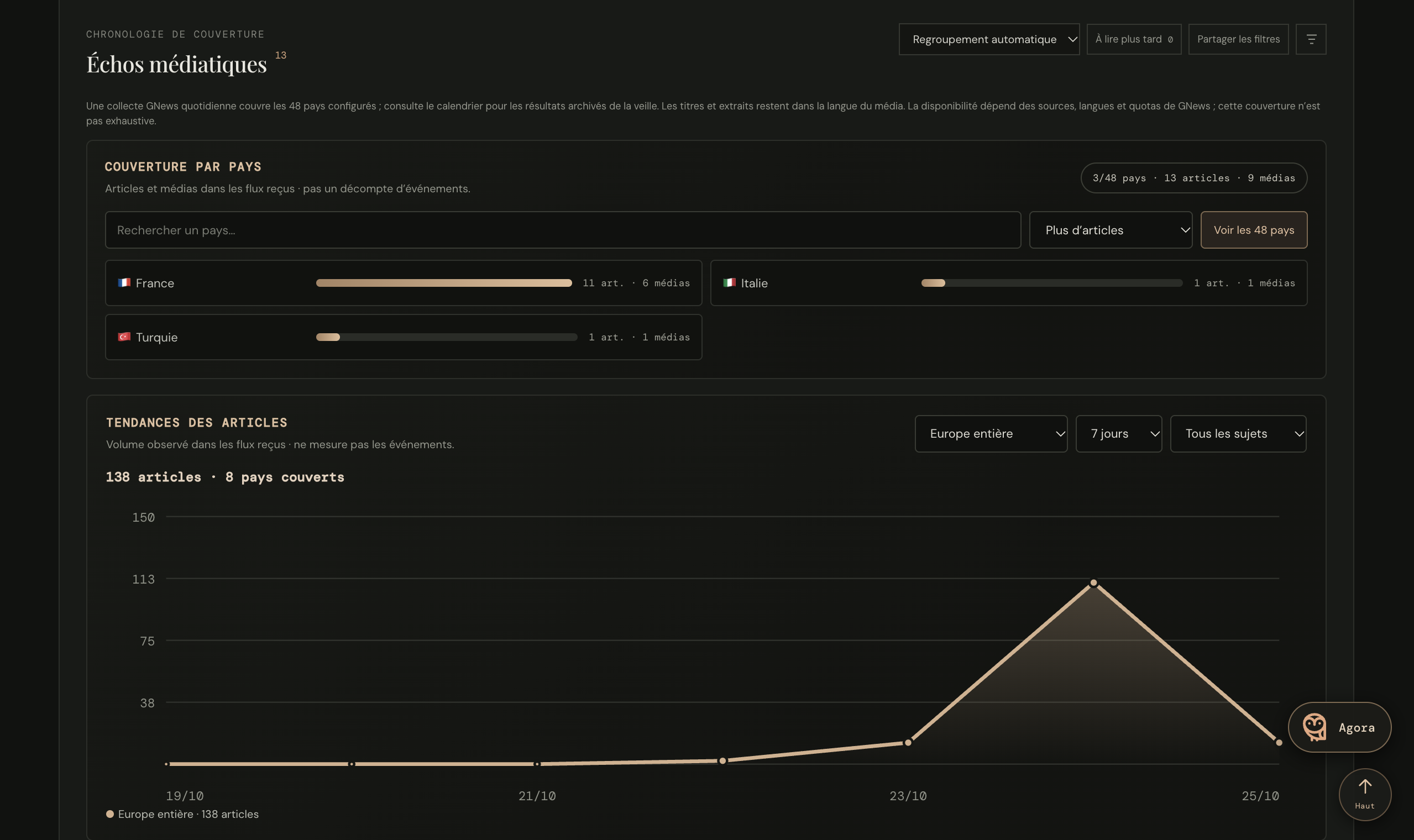This screenshot has height=840, width=1414.
Task: Click the 21/10 axis date label
Action: pyautogui.click(x=537, y=795)
